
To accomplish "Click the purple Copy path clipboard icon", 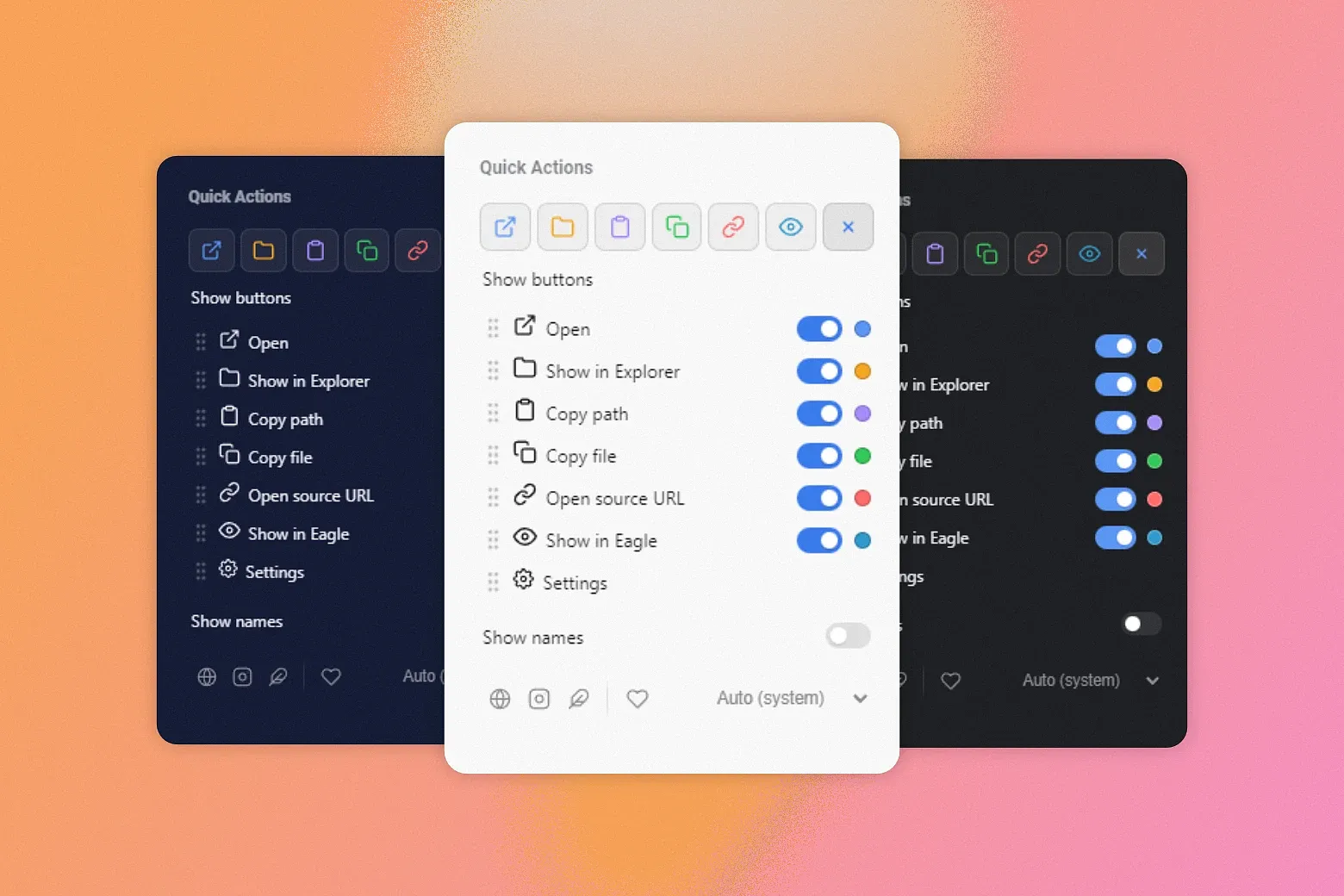I will [x=619, y=227].
